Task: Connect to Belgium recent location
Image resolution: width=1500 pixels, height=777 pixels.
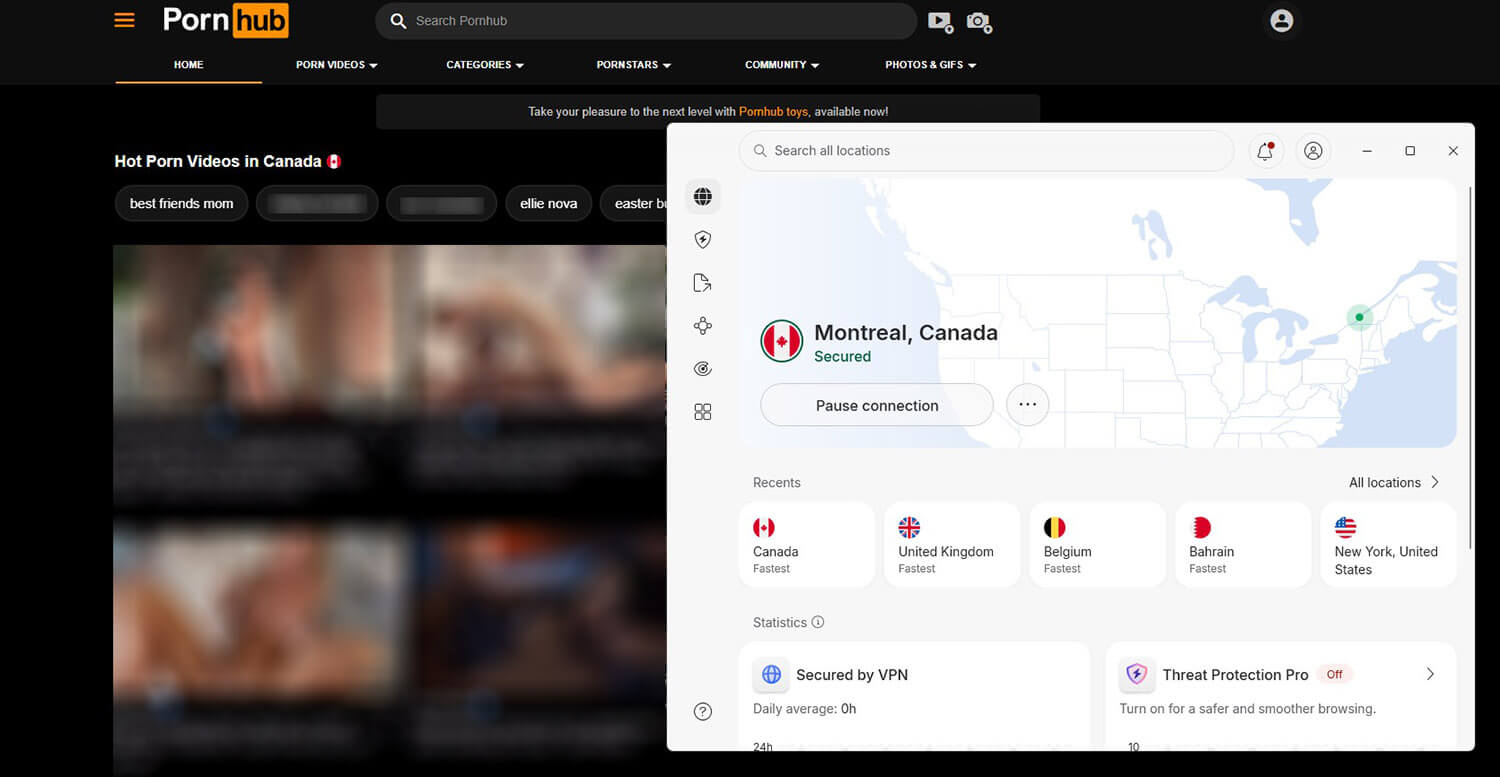Action: [x=1098, y=545]
